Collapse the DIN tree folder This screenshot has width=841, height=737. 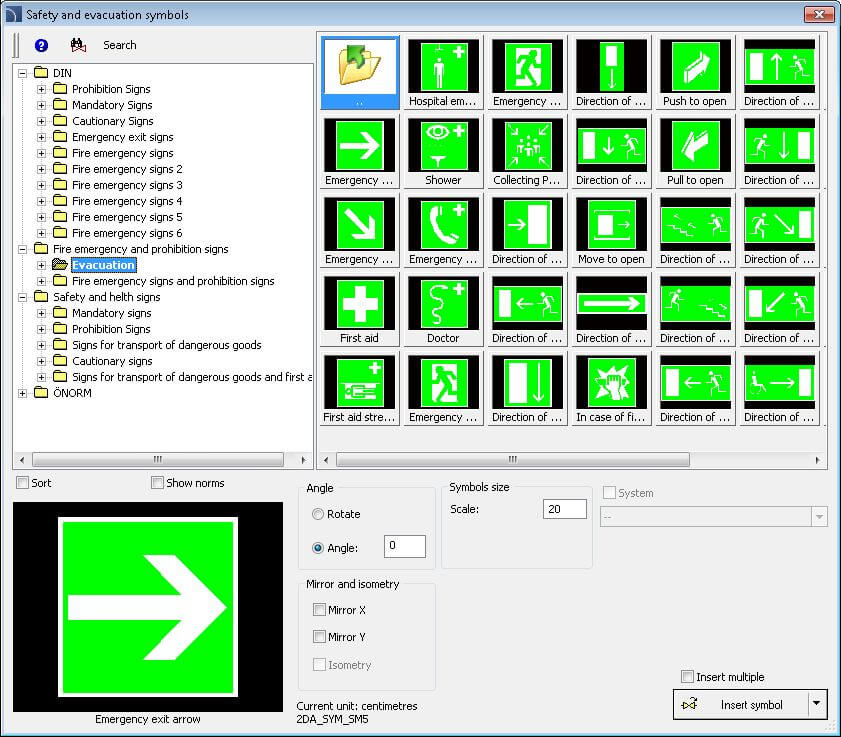pos(23,73)
